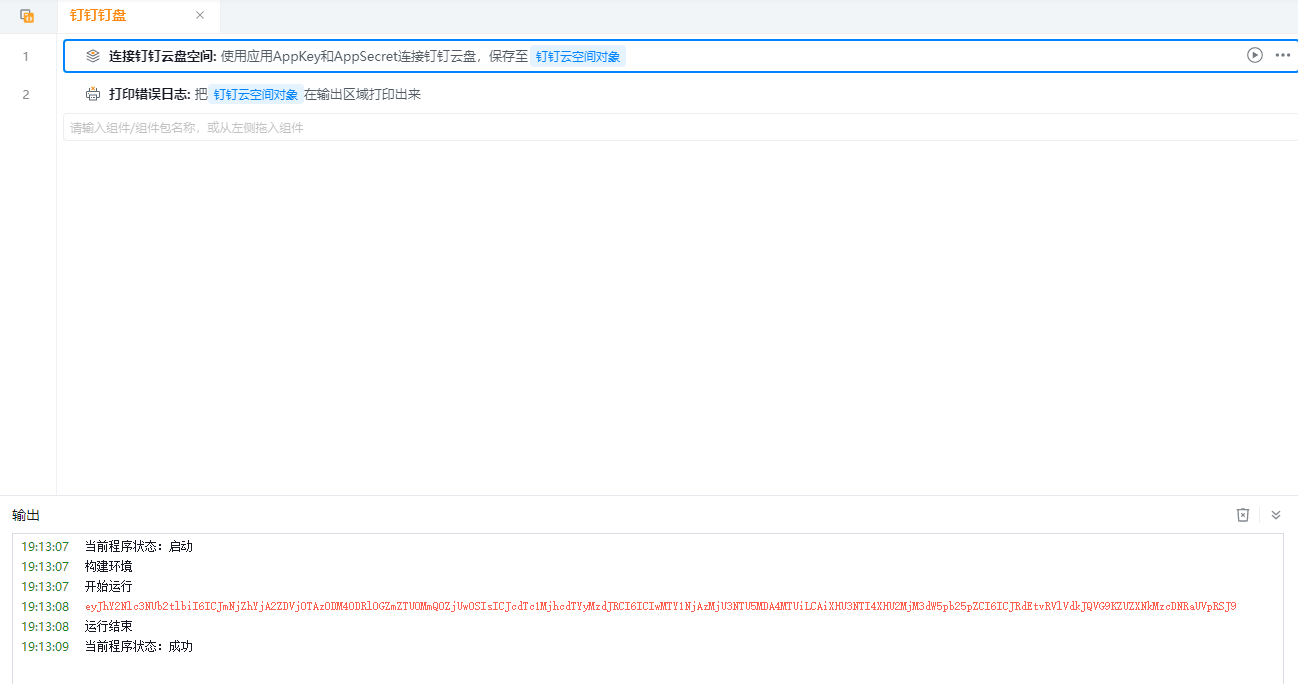The width and height of the screenshot is (1298, 684).
Task: Select line number 2 in gutter
Action: click(x=26, y=94)
